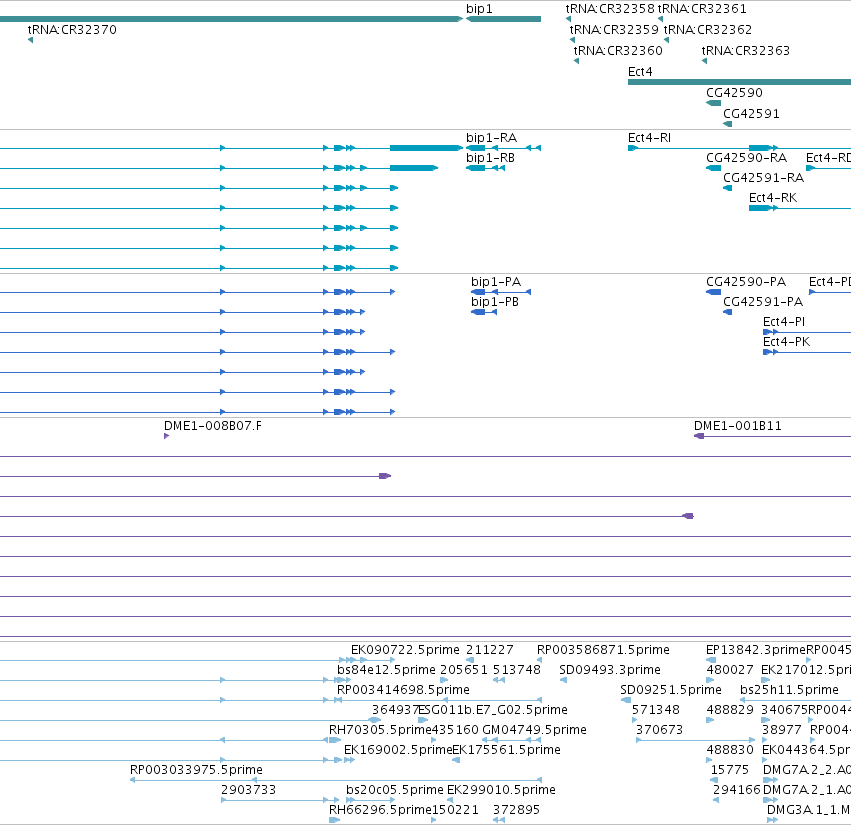
Task: Click feature label 370673
Action: [x=659, y=731]
